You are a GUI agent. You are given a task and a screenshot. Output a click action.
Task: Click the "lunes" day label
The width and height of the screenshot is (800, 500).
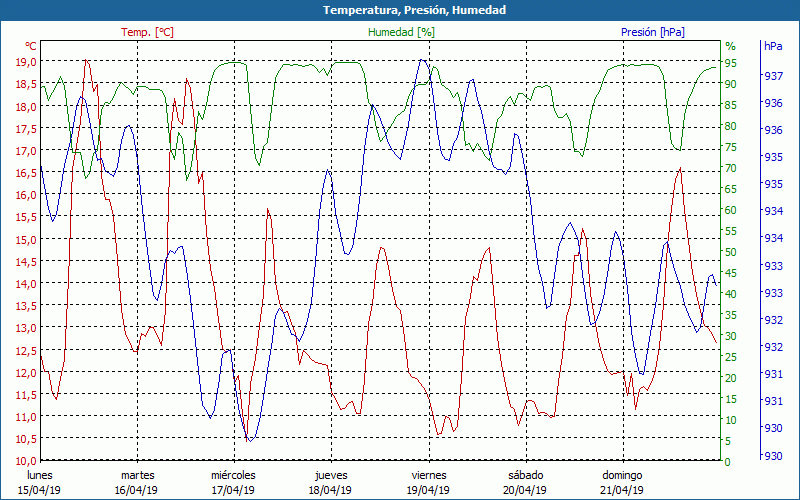click(x=39, y=475)
